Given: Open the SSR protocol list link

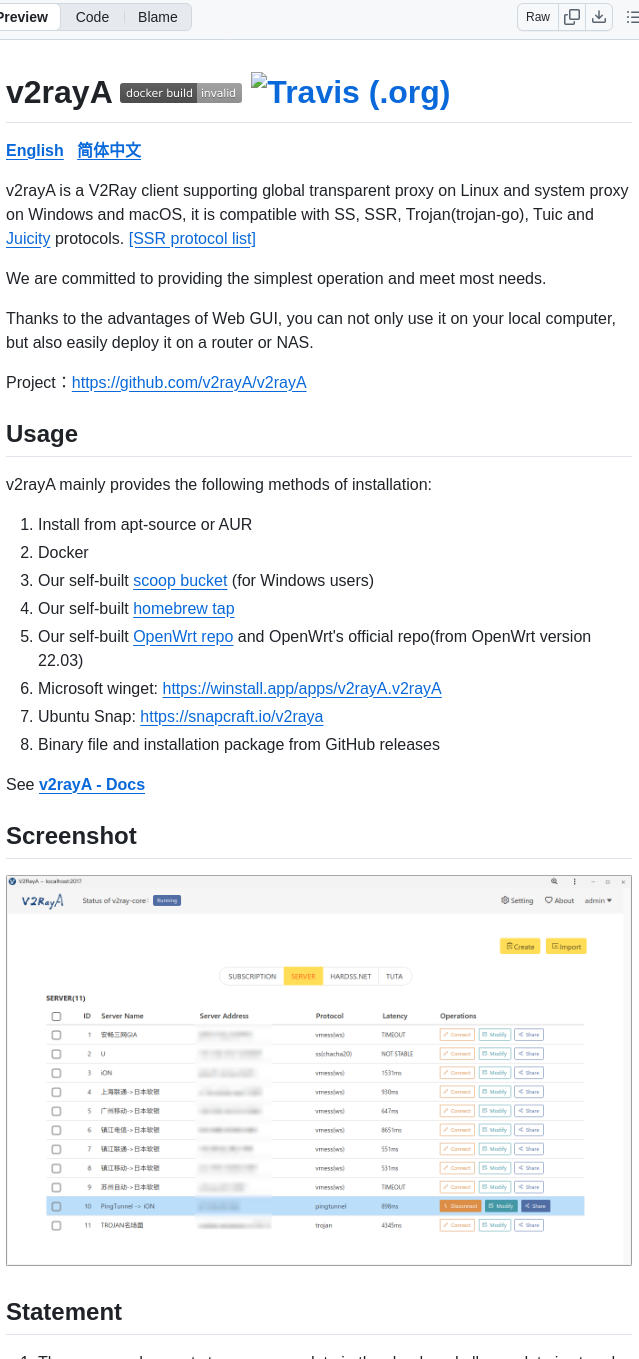Looking at the screenshot, I should [x=192, y=239].
